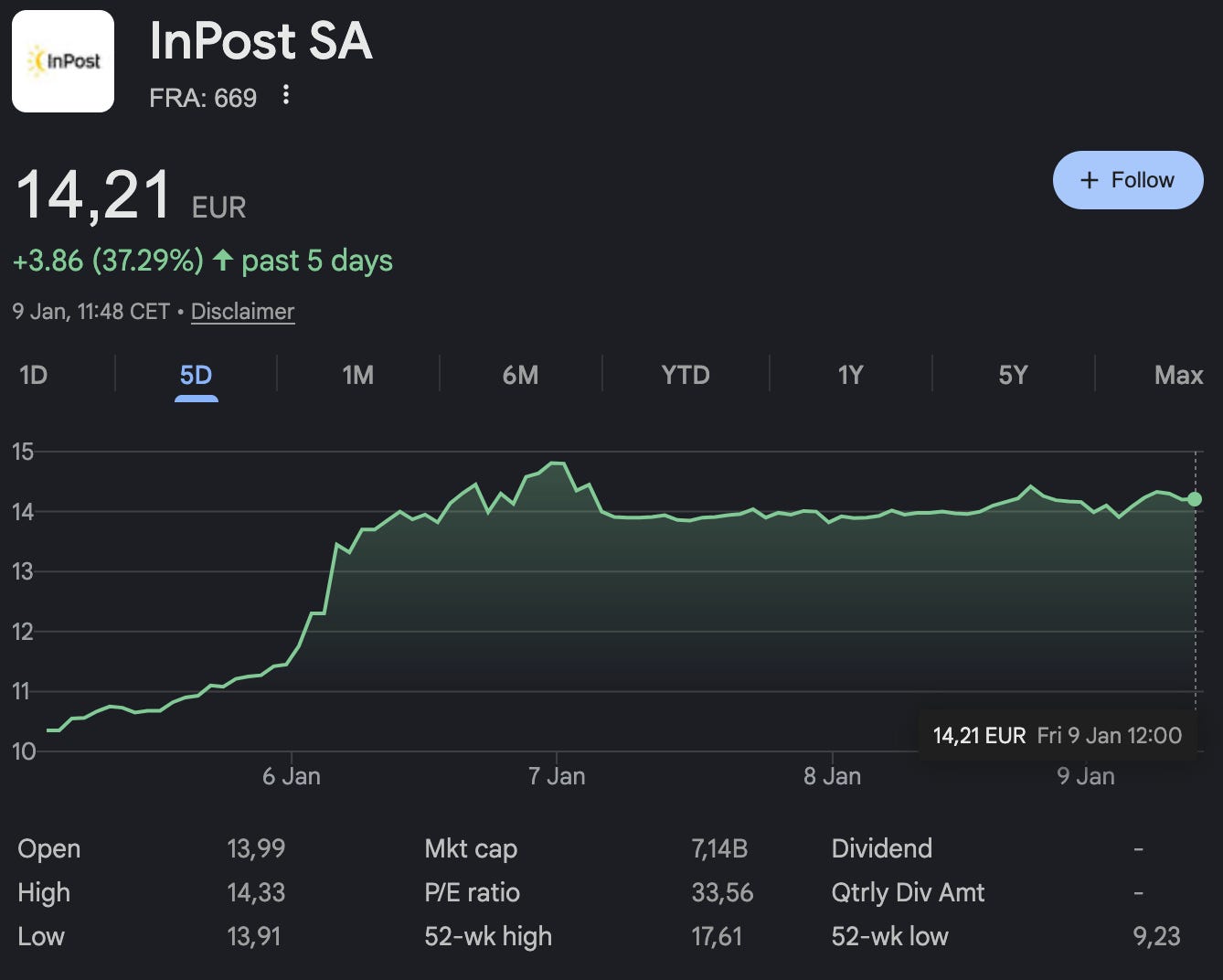Image resolution: width=1223 pixels, height=980 pixels.
Task: Select the Max chart range
Action: [x=1178, y=375]
